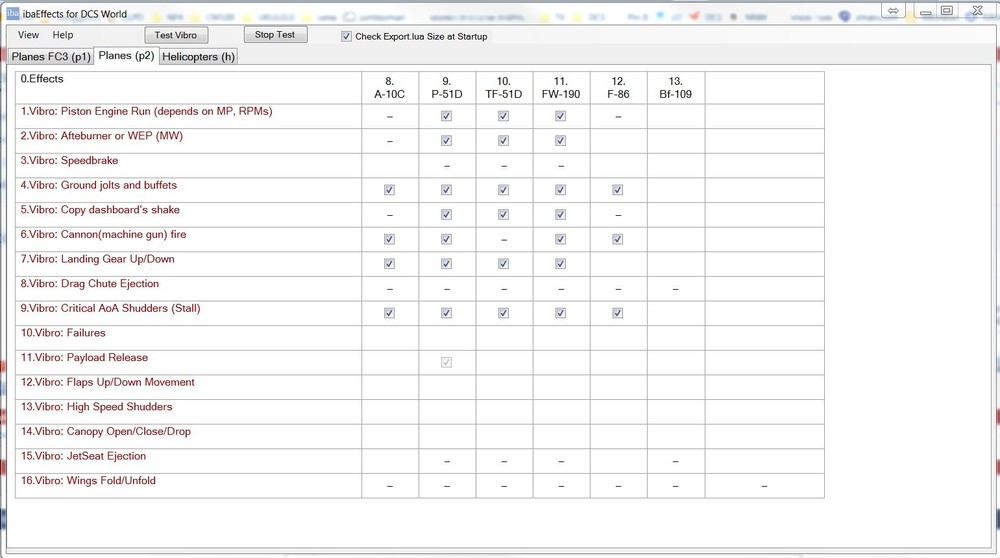Click the ibaEffects app icon in title bar
This screenshot has height=558, width=1000.
pos(12,13)
